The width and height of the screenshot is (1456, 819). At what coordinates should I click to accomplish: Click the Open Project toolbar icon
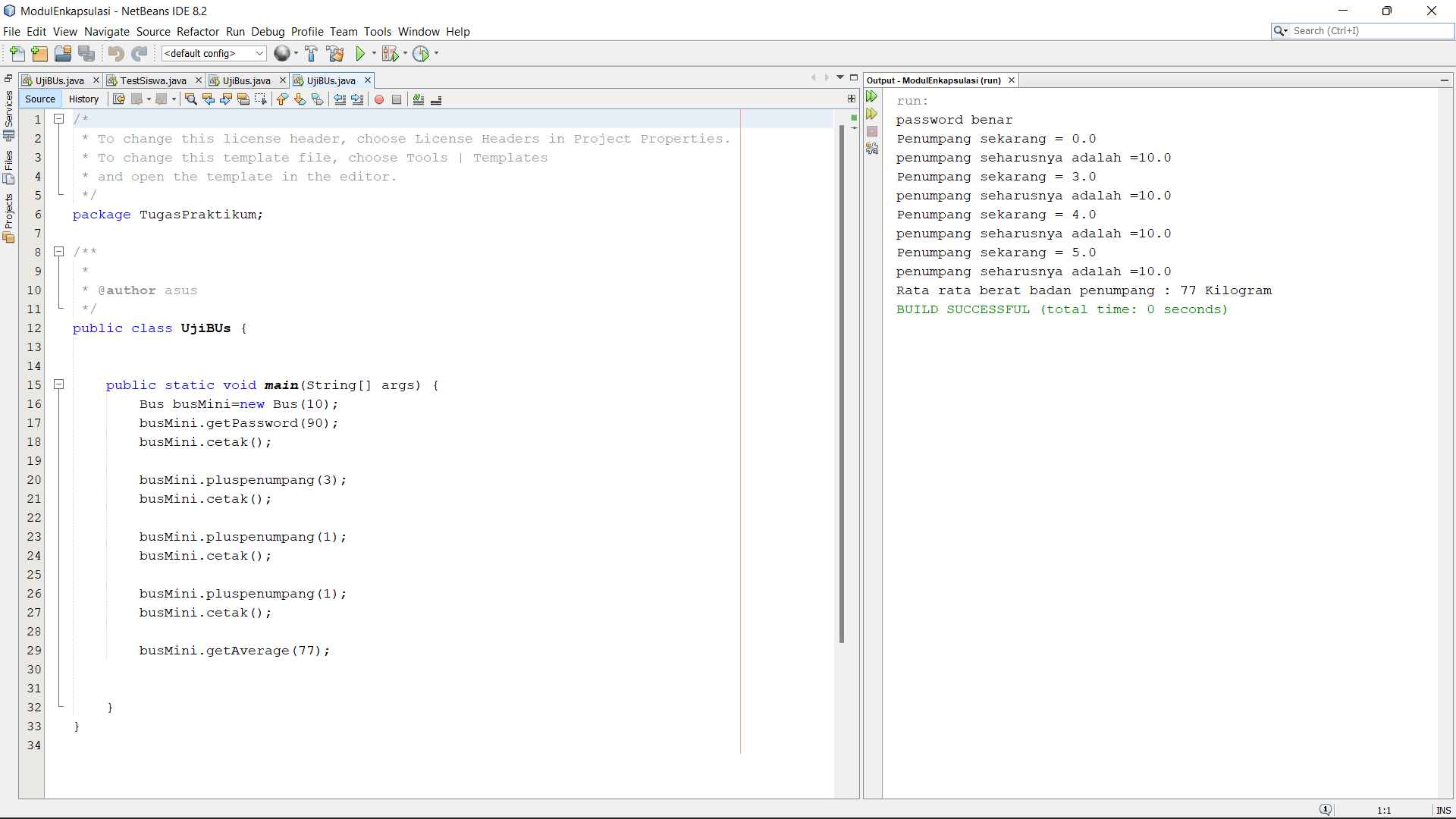[x=63, y=54]
